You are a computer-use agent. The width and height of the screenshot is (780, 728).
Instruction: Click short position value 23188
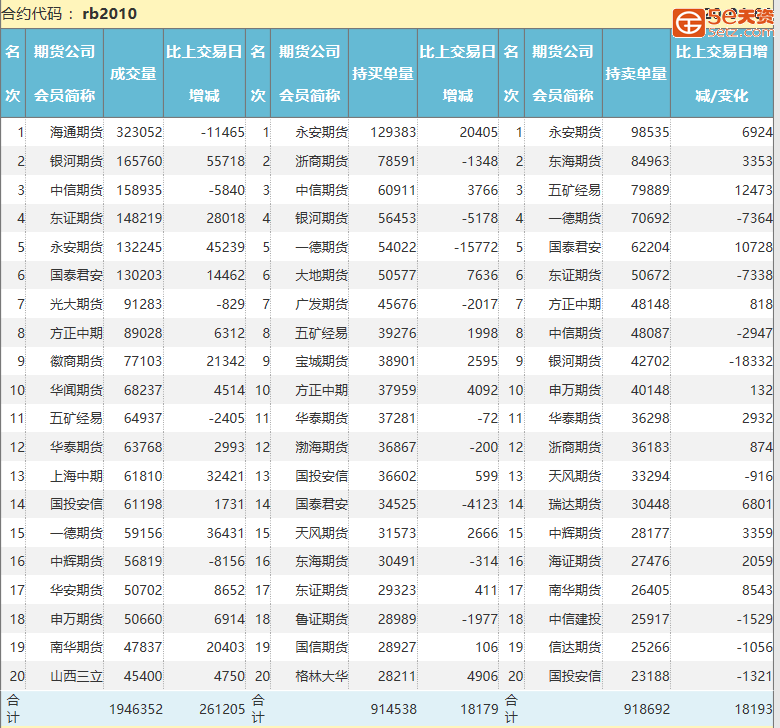pos(650,676)
